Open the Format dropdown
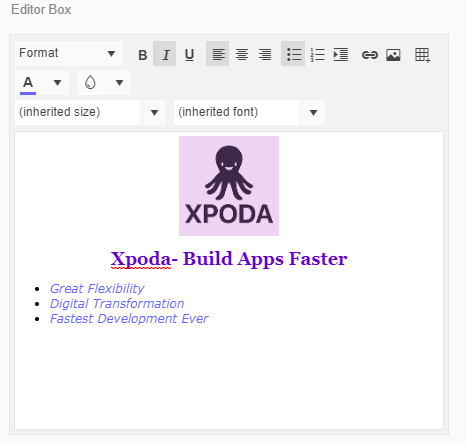This screenshot has width=466, height=445. 69,53
